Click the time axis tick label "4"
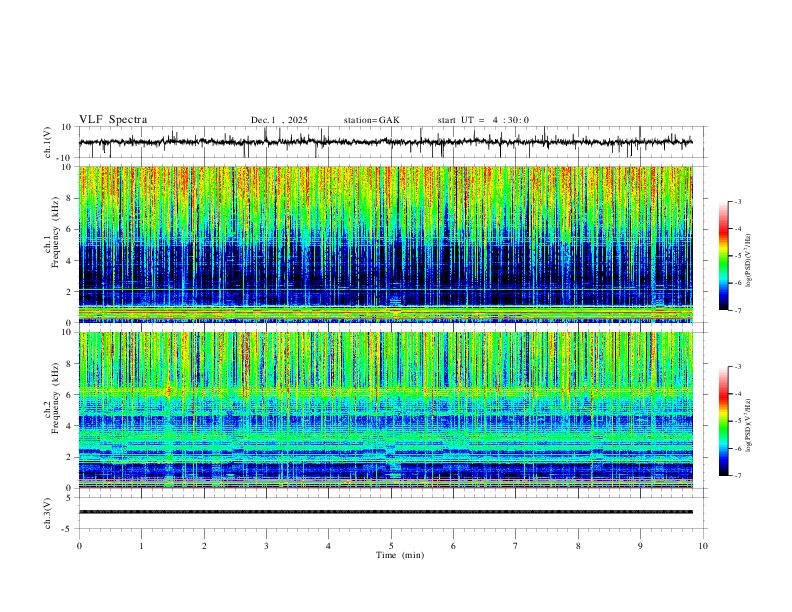 coord(328,546)
